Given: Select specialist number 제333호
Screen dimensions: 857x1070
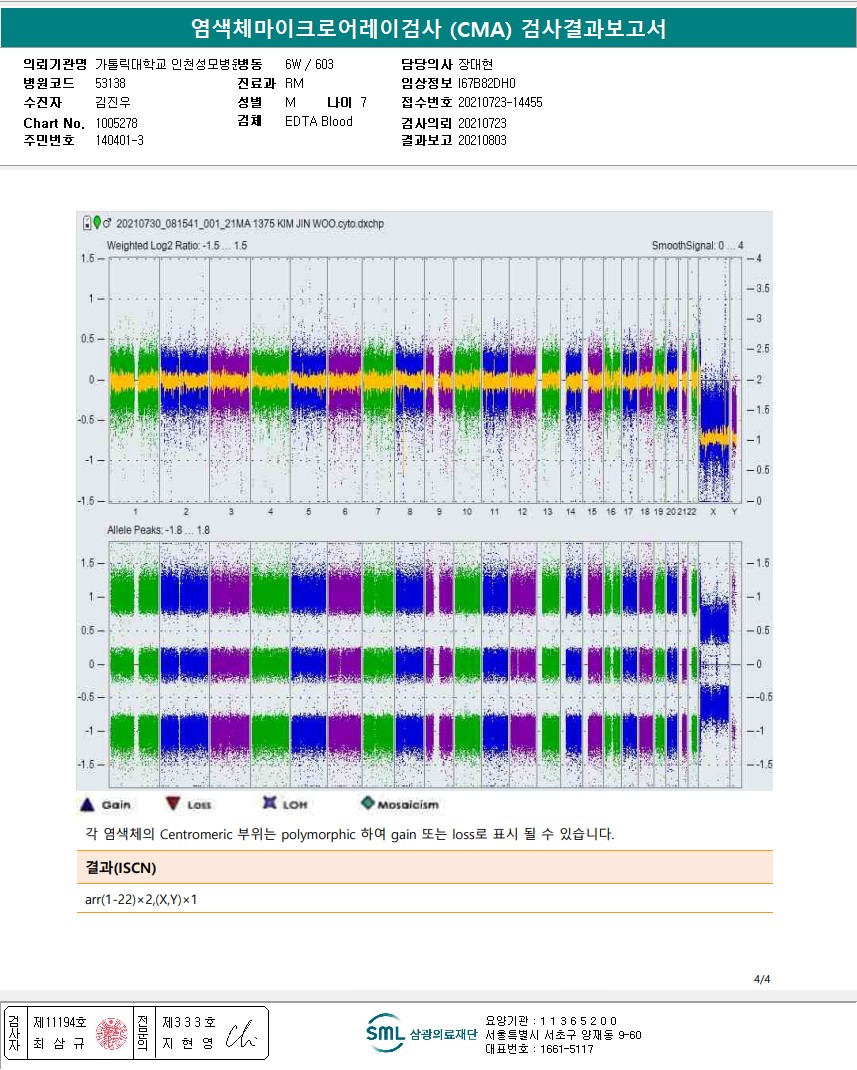Looking at the screenshot, I should click(x=189, y=1022).
